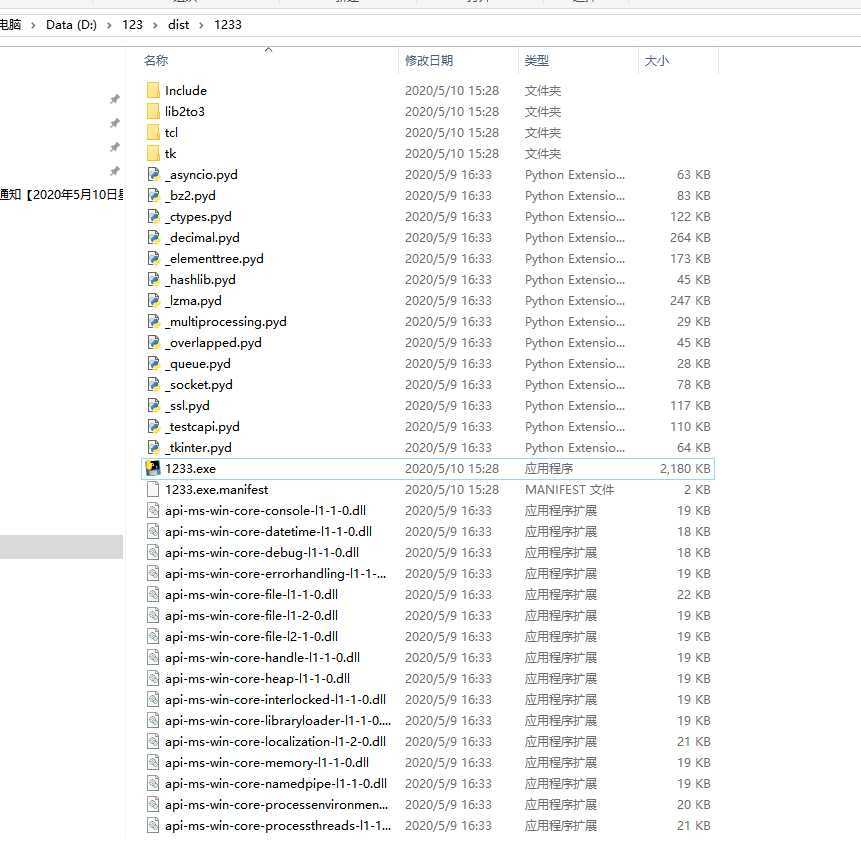Click the 264 KB size of _decimal.pyd

690,237
